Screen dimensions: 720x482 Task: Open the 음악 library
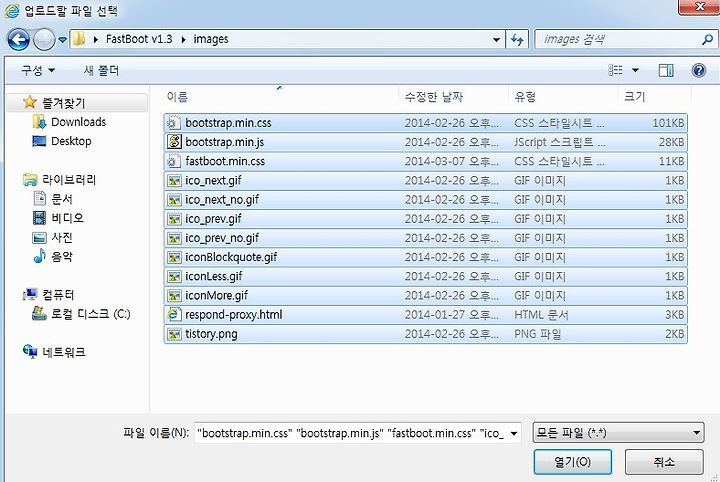pyautogui.click(x=62, y=256)
